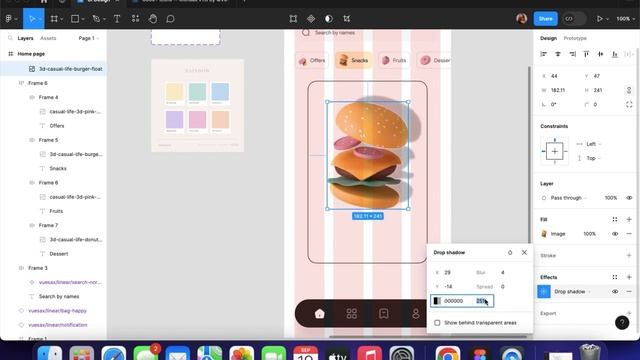This screenshot has height=360, width=640.
Task: Switch to the Design tab
Action: point(549,38)
